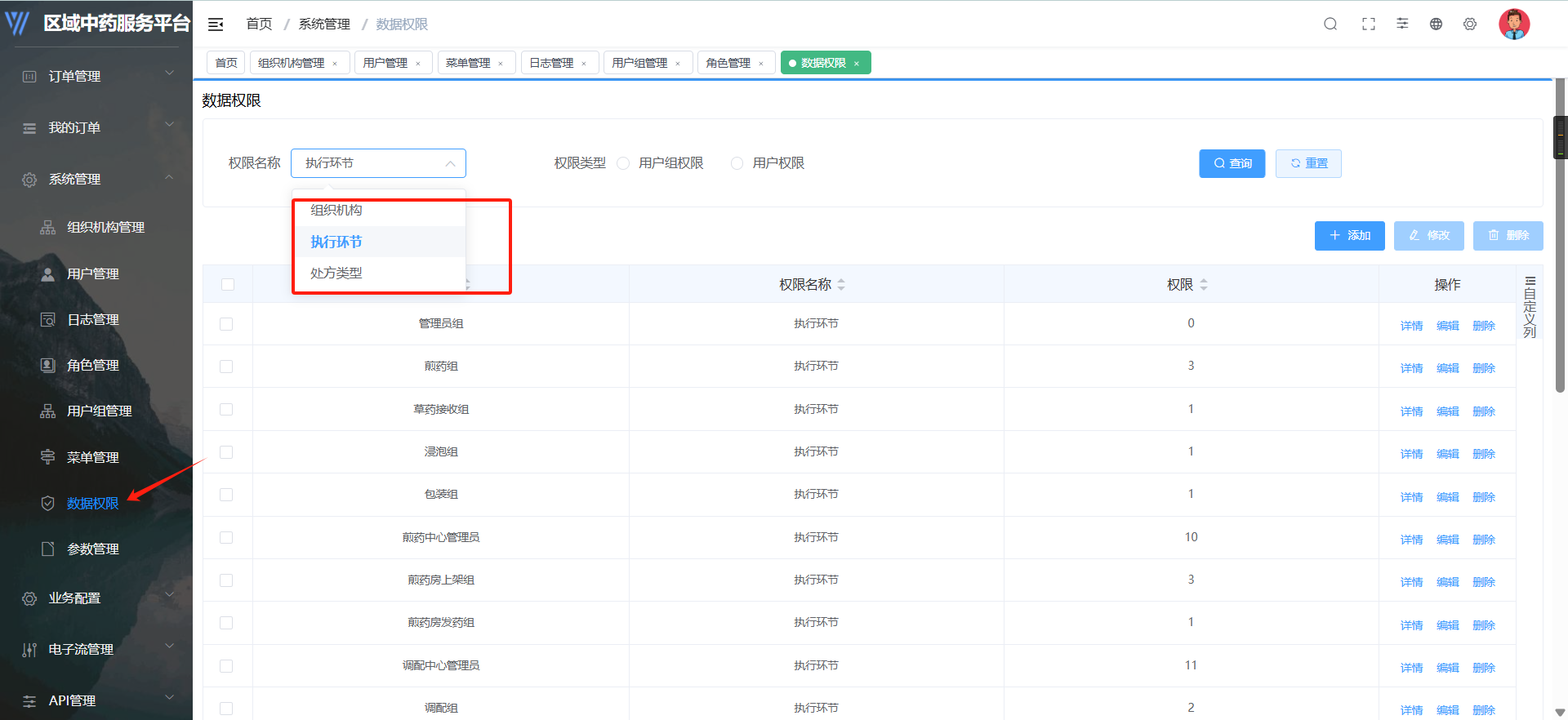Click the 添加 add button

(x=1349, y=235)
